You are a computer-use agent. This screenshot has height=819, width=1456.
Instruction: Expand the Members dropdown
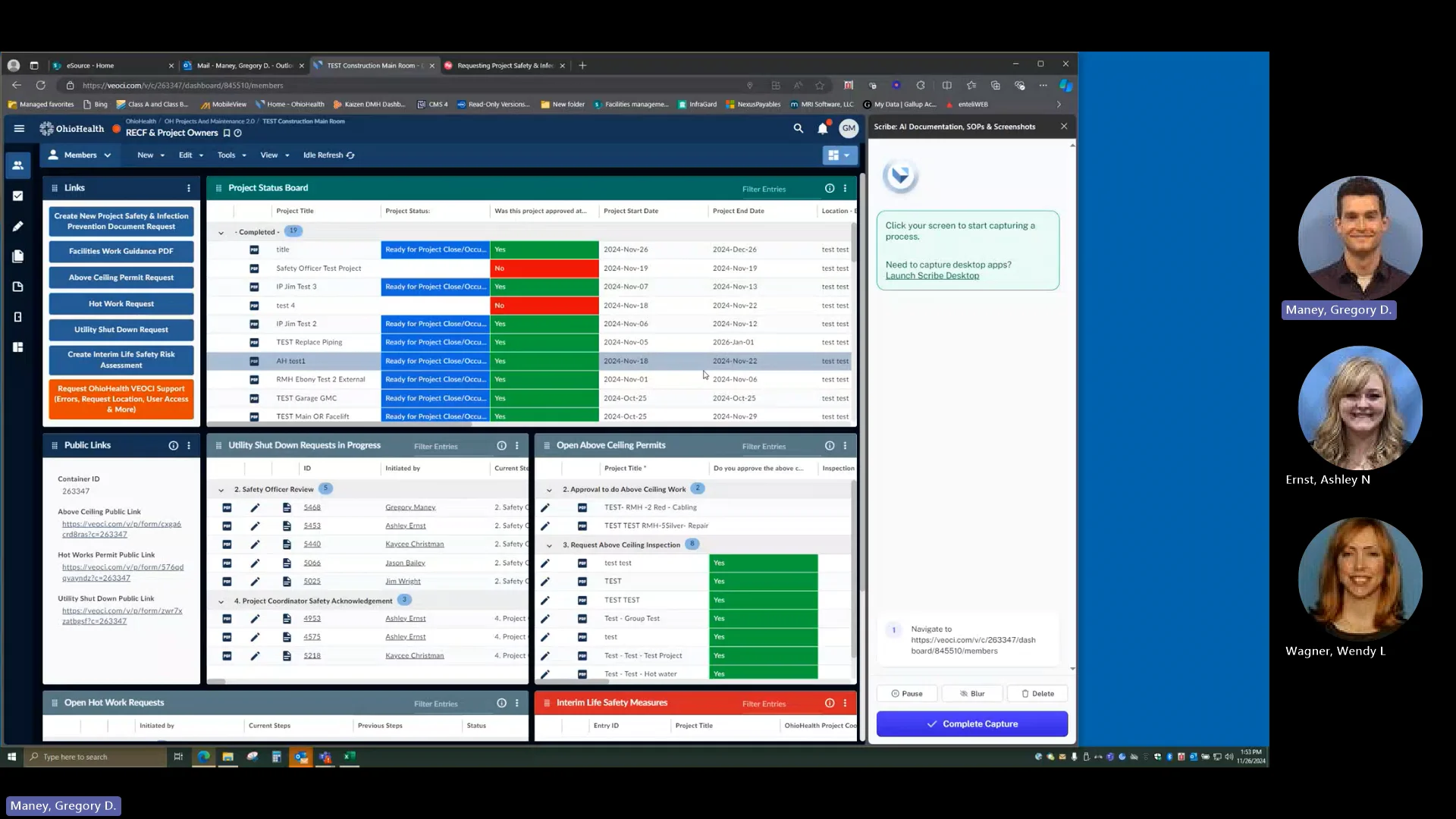point(80,155)
